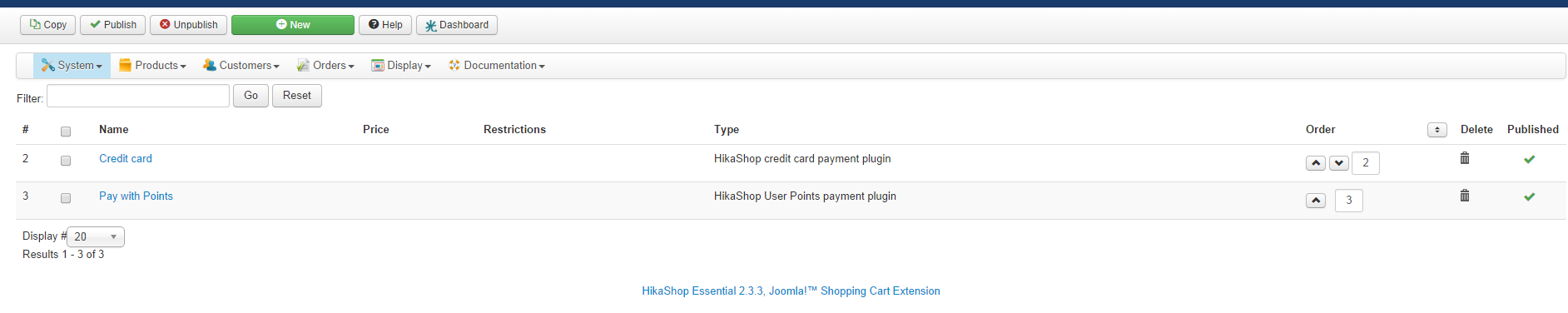Click the green New button
This screenshot has height=313, width=1568.
(x=293, y=25)
